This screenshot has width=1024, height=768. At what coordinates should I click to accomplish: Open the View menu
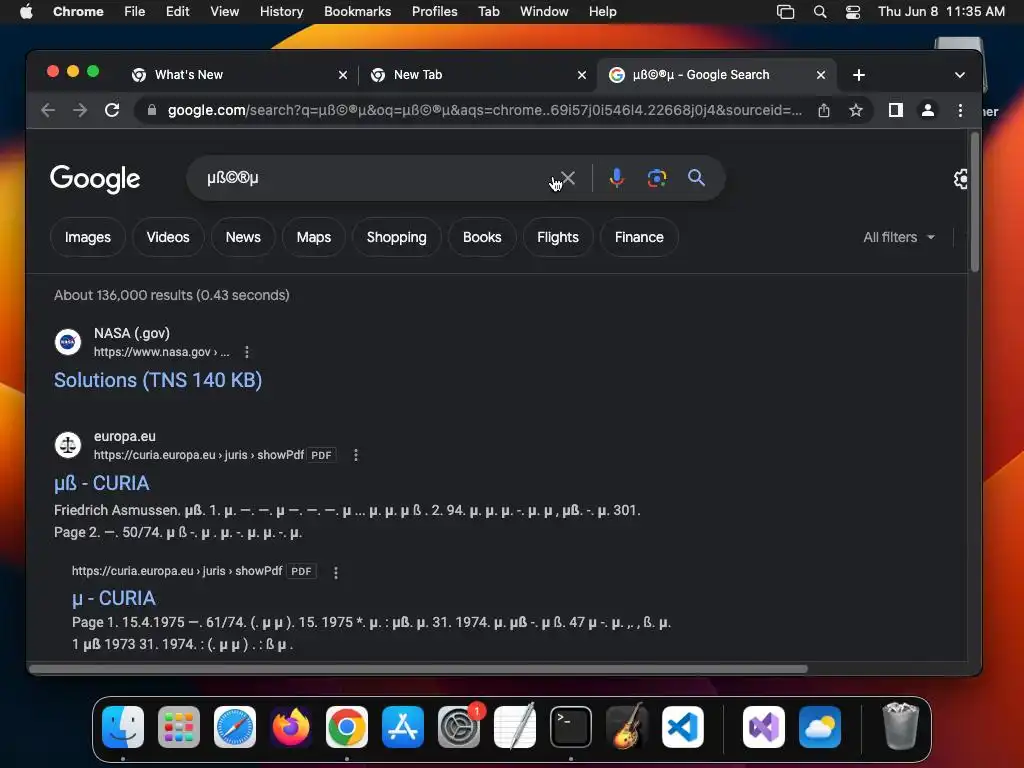point(225,11)
